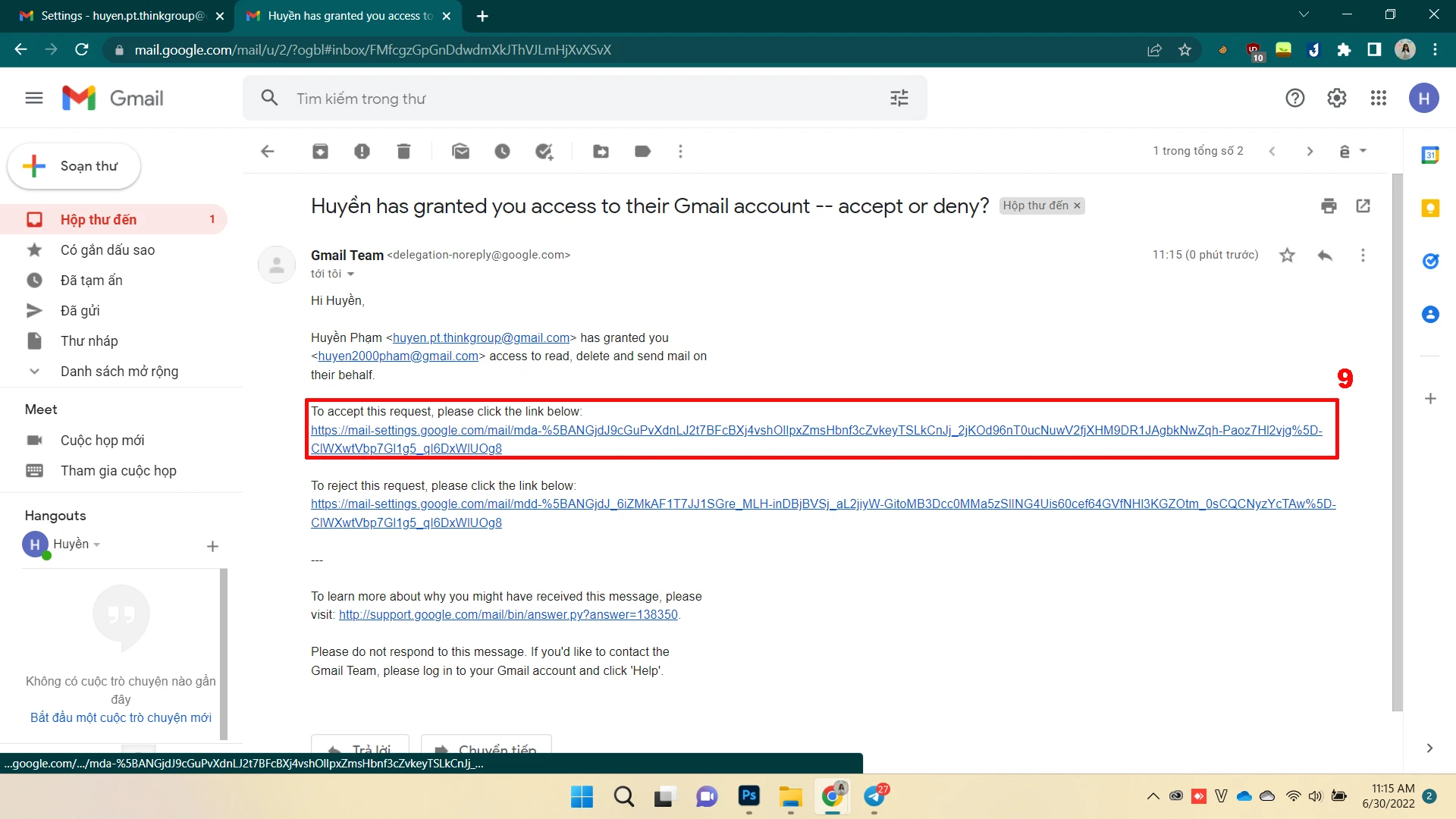Bookmark this page with the star icon
Screen dimensions: 1456x819
tap(1185, 50)
